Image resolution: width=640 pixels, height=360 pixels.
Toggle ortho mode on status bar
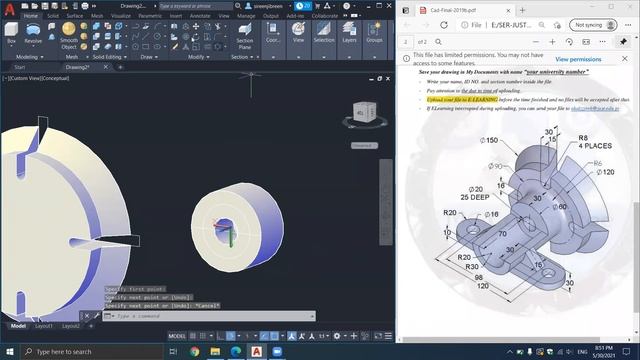[x=220, y=336]
